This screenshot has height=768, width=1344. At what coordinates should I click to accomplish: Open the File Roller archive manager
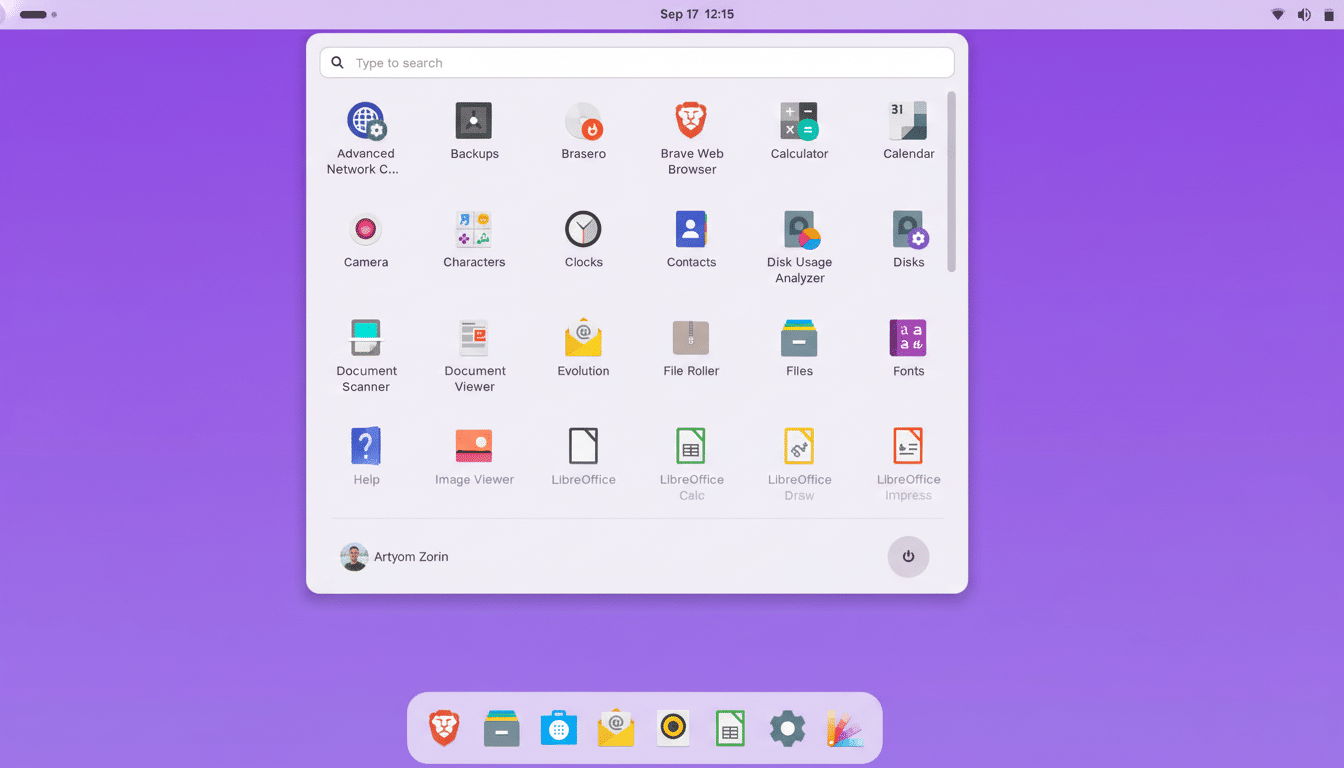coord(691,337)
